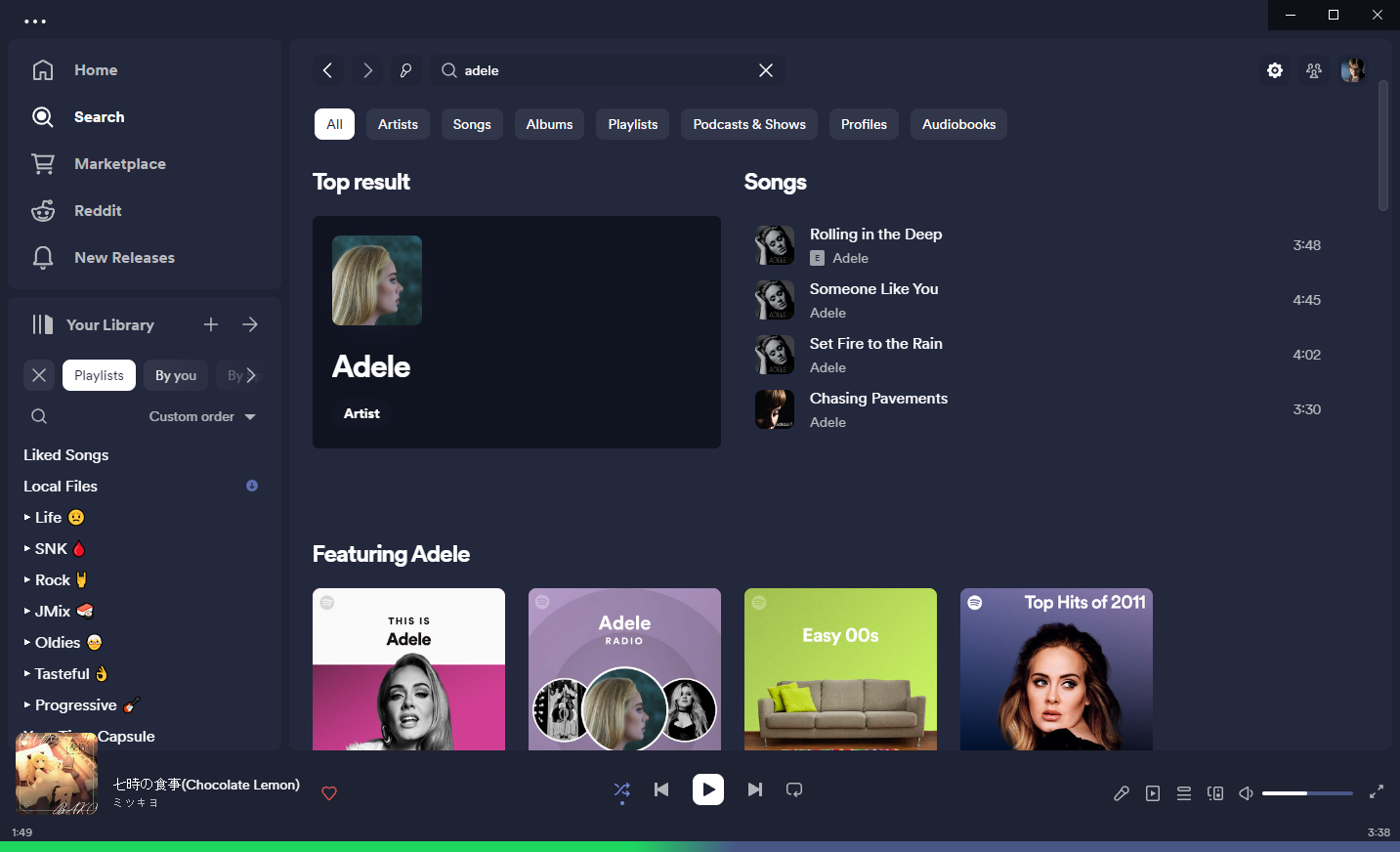
Task: Toggle the lyrics view
Action: click(1122, 793)
